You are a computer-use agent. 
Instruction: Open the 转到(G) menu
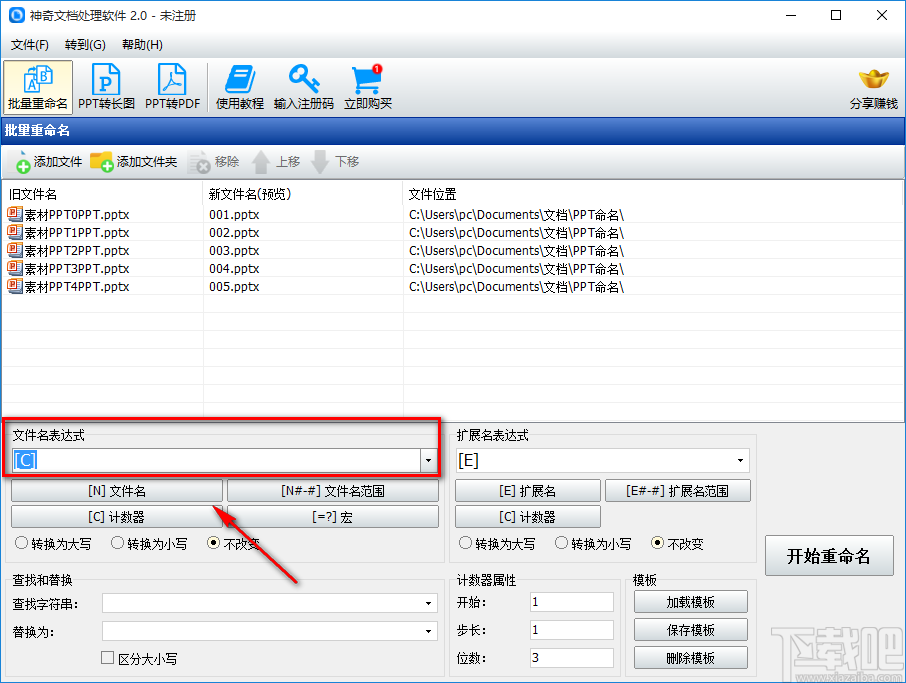(x=85, y=44)
